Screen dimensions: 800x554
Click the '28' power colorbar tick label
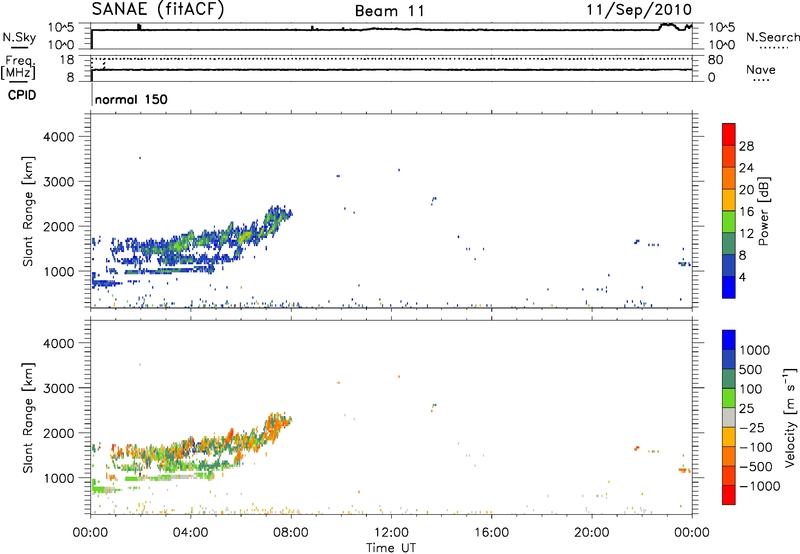coord(746,146)
